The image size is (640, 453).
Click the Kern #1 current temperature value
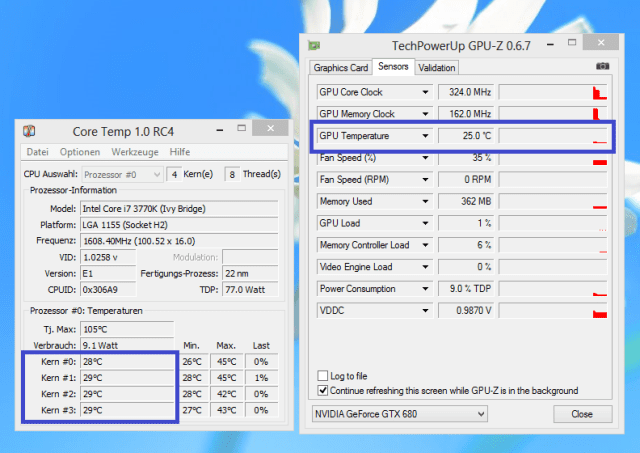pyautogui.click(x=127, y=378)
